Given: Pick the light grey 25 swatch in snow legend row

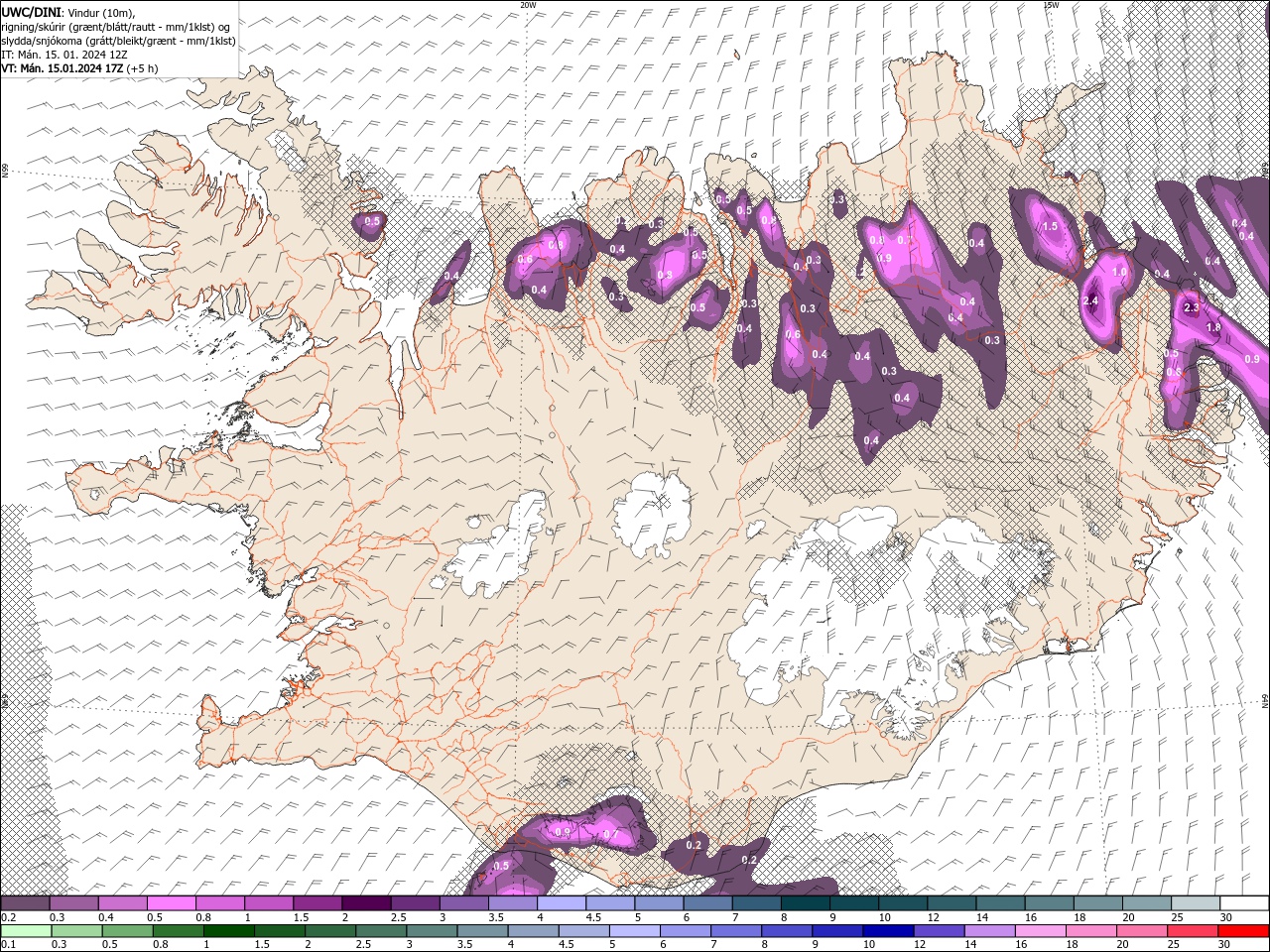Looking at the screenshot, I should (x=1195, y=903).
